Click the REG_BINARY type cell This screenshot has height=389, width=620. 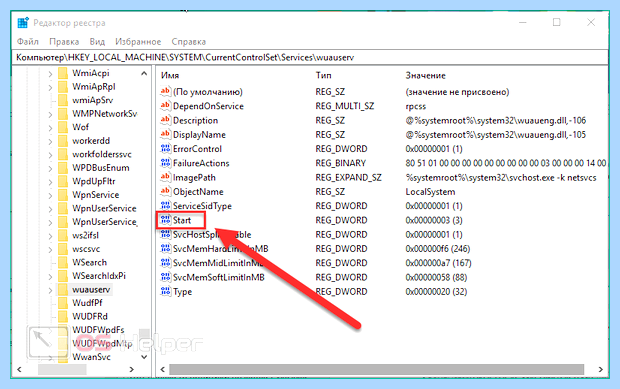coord(340,163)
